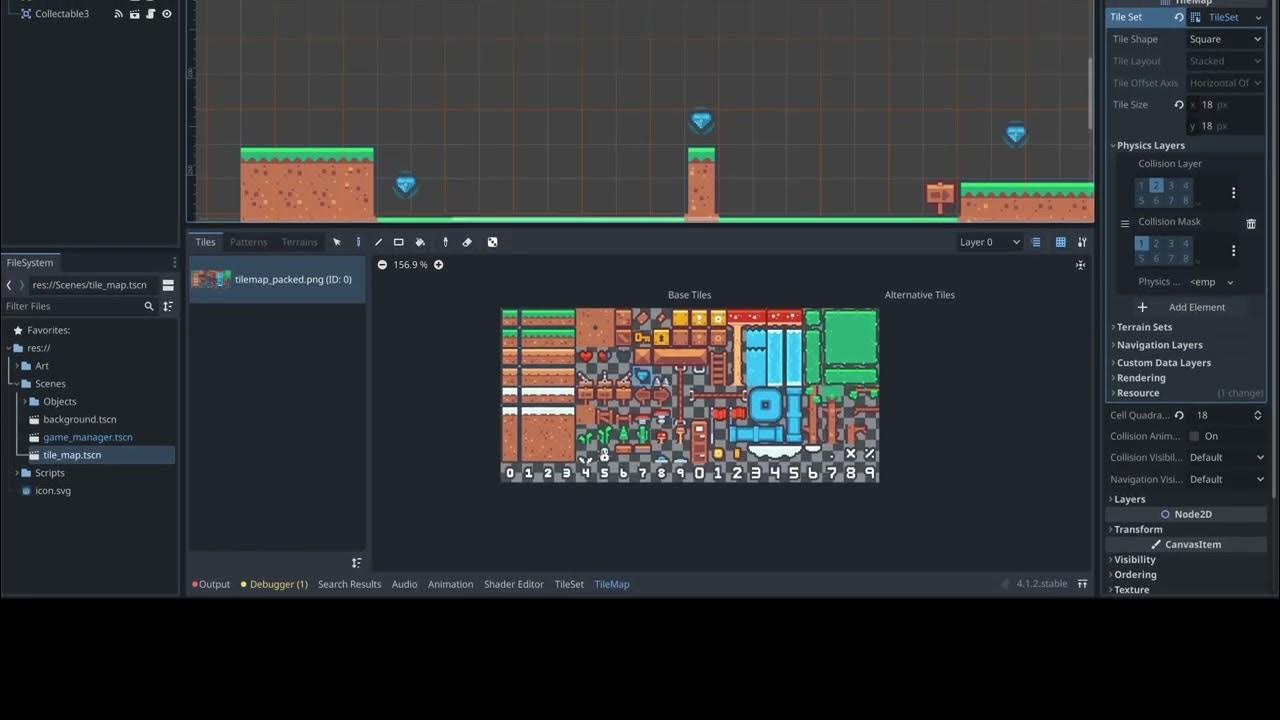1280x720 pixels.
Task: Toggle Collision Mask bit 3
Action: click(x=1171, y=244)
